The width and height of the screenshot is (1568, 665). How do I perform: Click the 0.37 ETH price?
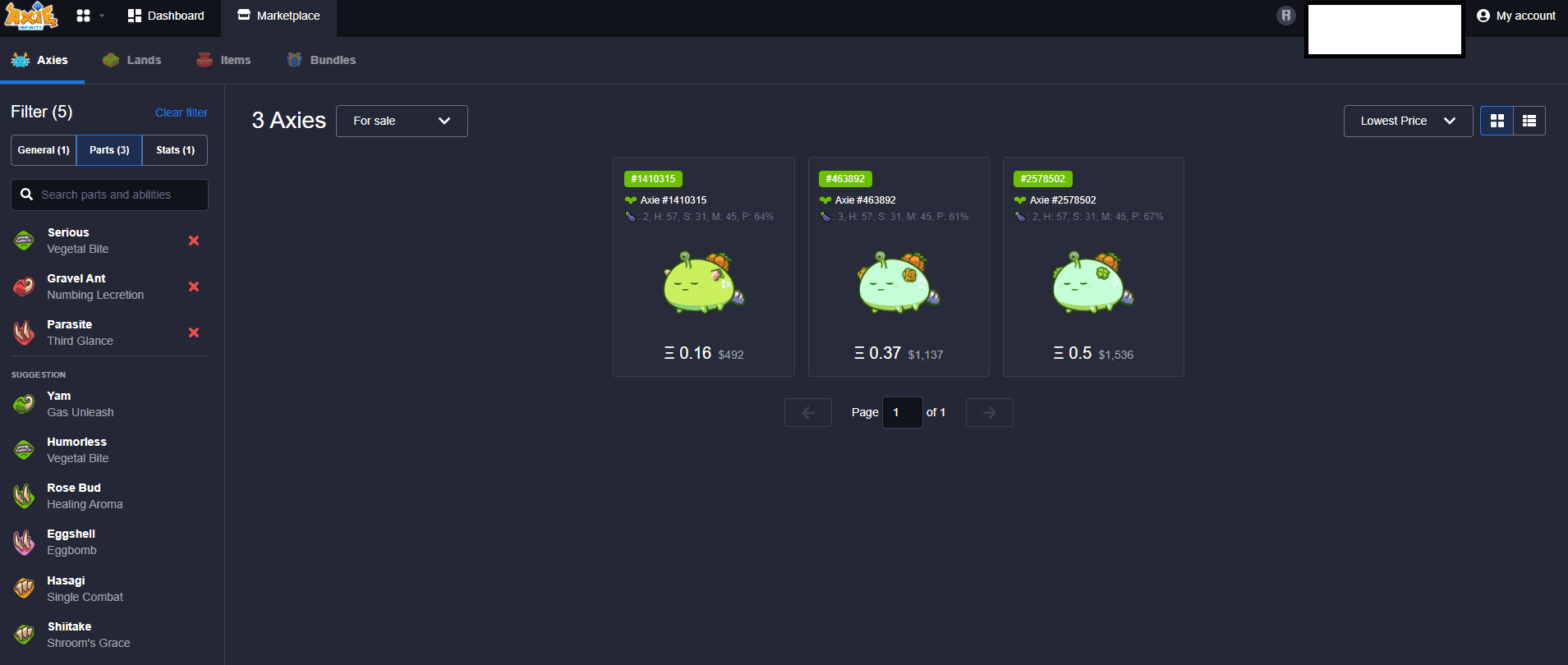pos(877,353)
